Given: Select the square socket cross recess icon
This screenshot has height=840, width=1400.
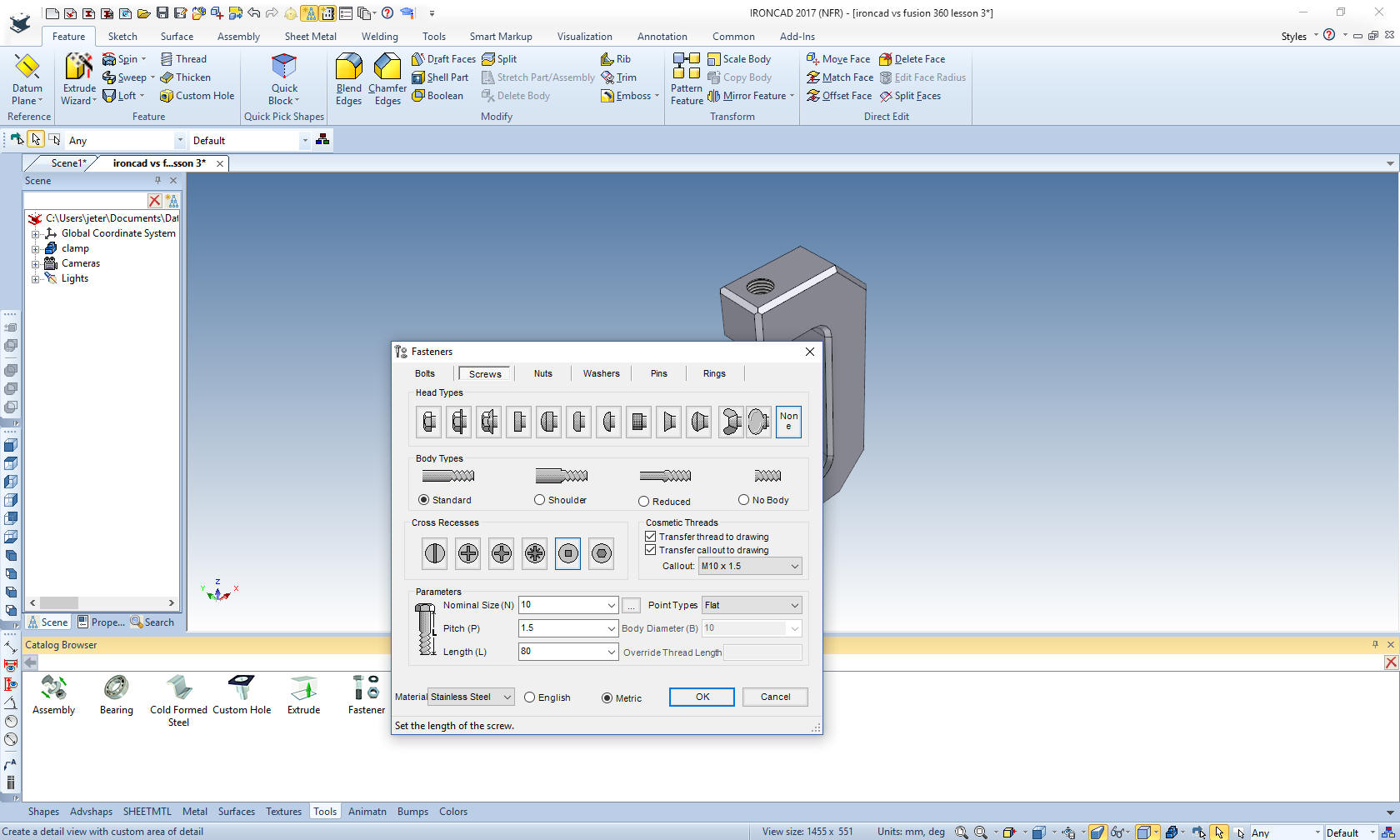Looking at the screenshot, I should (x=567, y=553).
